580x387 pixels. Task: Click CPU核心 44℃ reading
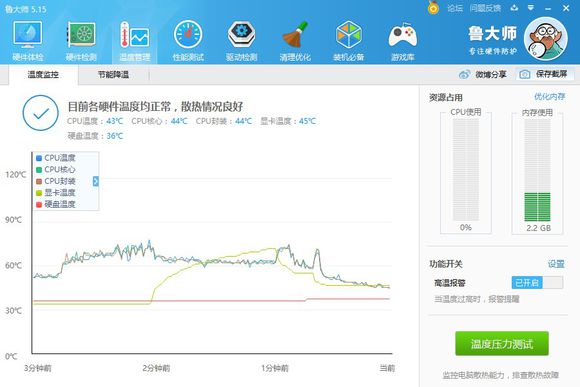(159, 121)
